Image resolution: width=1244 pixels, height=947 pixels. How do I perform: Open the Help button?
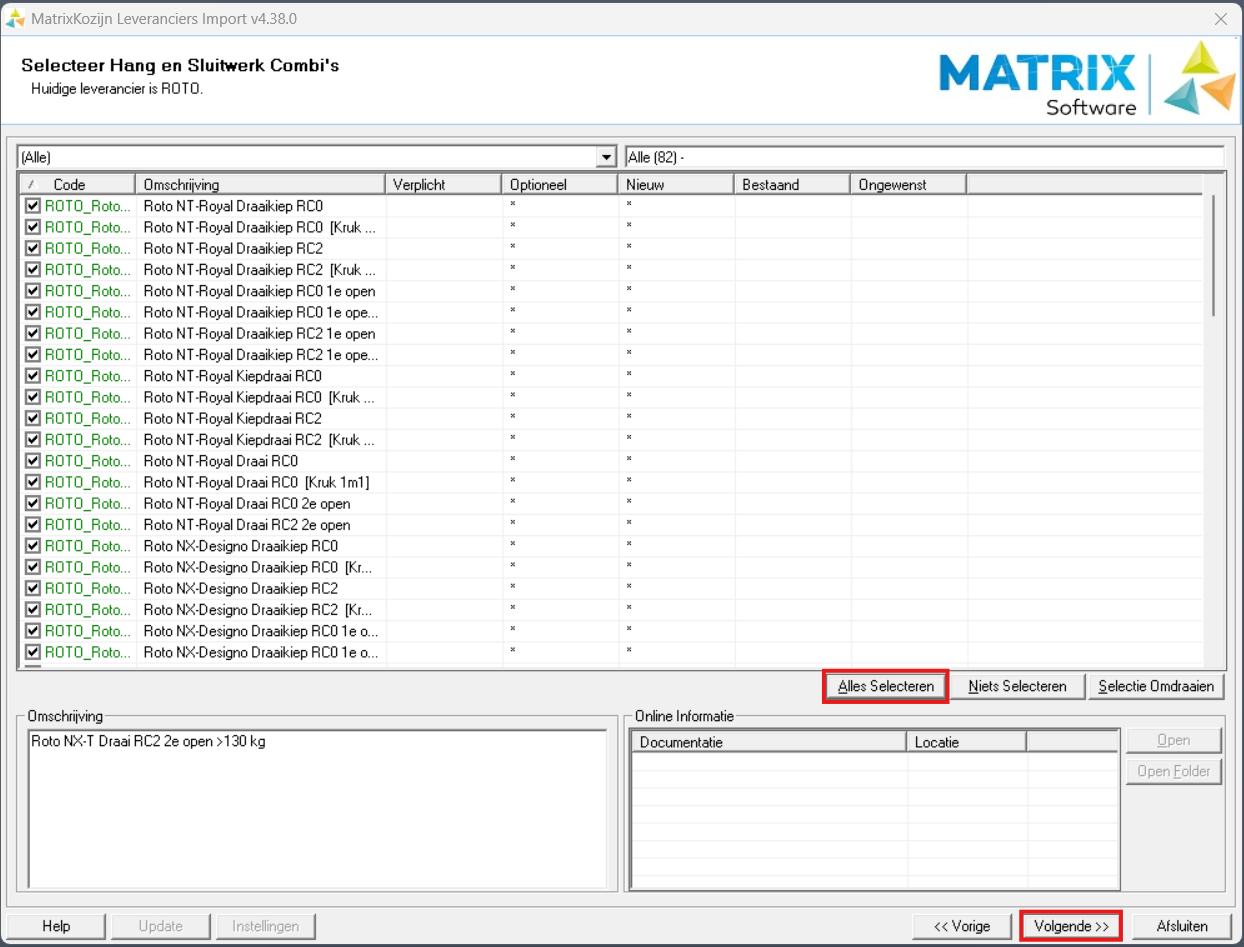[56, 926]
